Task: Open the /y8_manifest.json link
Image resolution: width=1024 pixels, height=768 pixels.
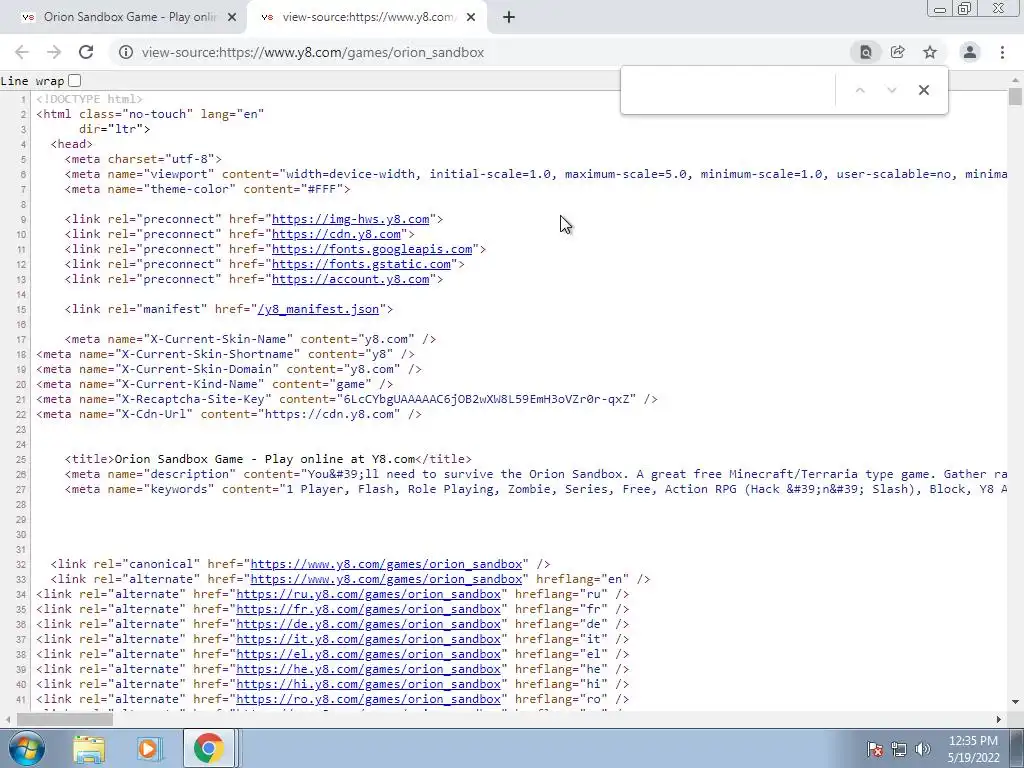Action: [x=318, y=310]
